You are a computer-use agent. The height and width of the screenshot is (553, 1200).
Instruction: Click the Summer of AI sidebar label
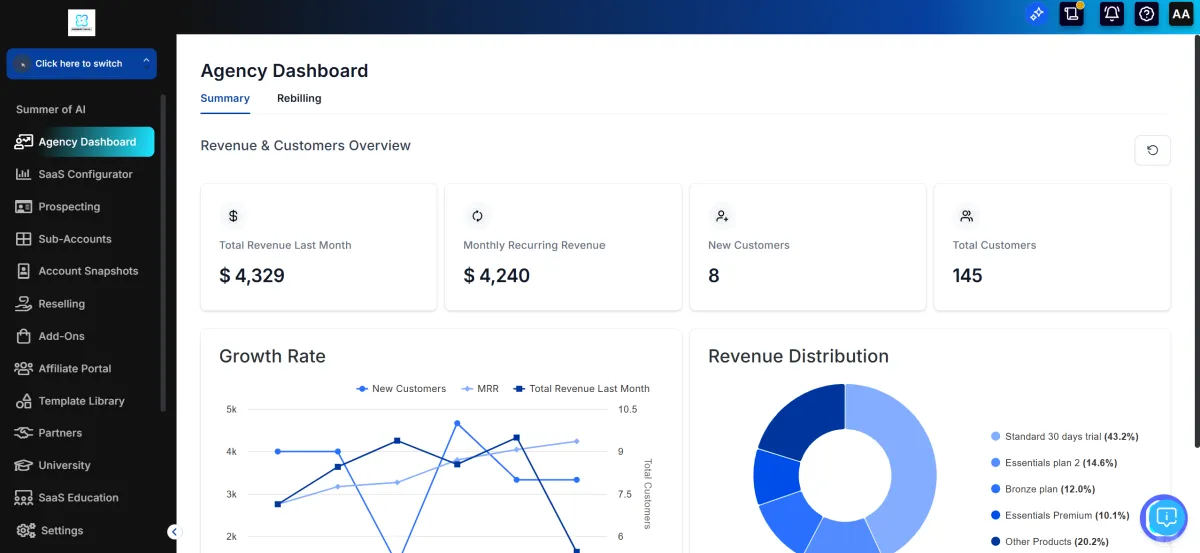[x=51, y=109]
